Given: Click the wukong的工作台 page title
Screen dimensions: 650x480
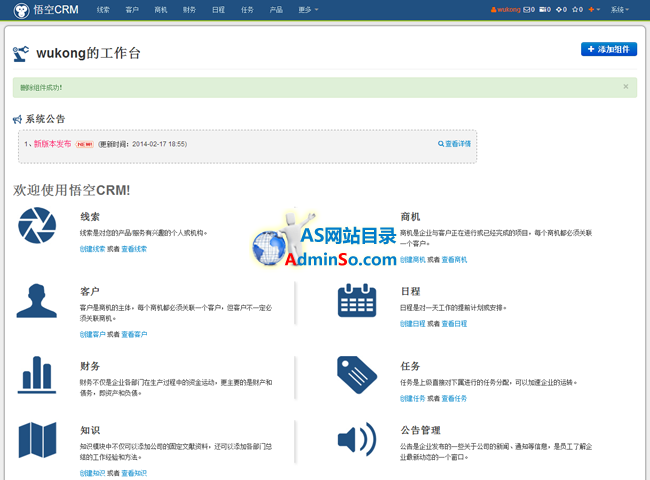Looking at the screenshot, I should click(x=88, y=53).
